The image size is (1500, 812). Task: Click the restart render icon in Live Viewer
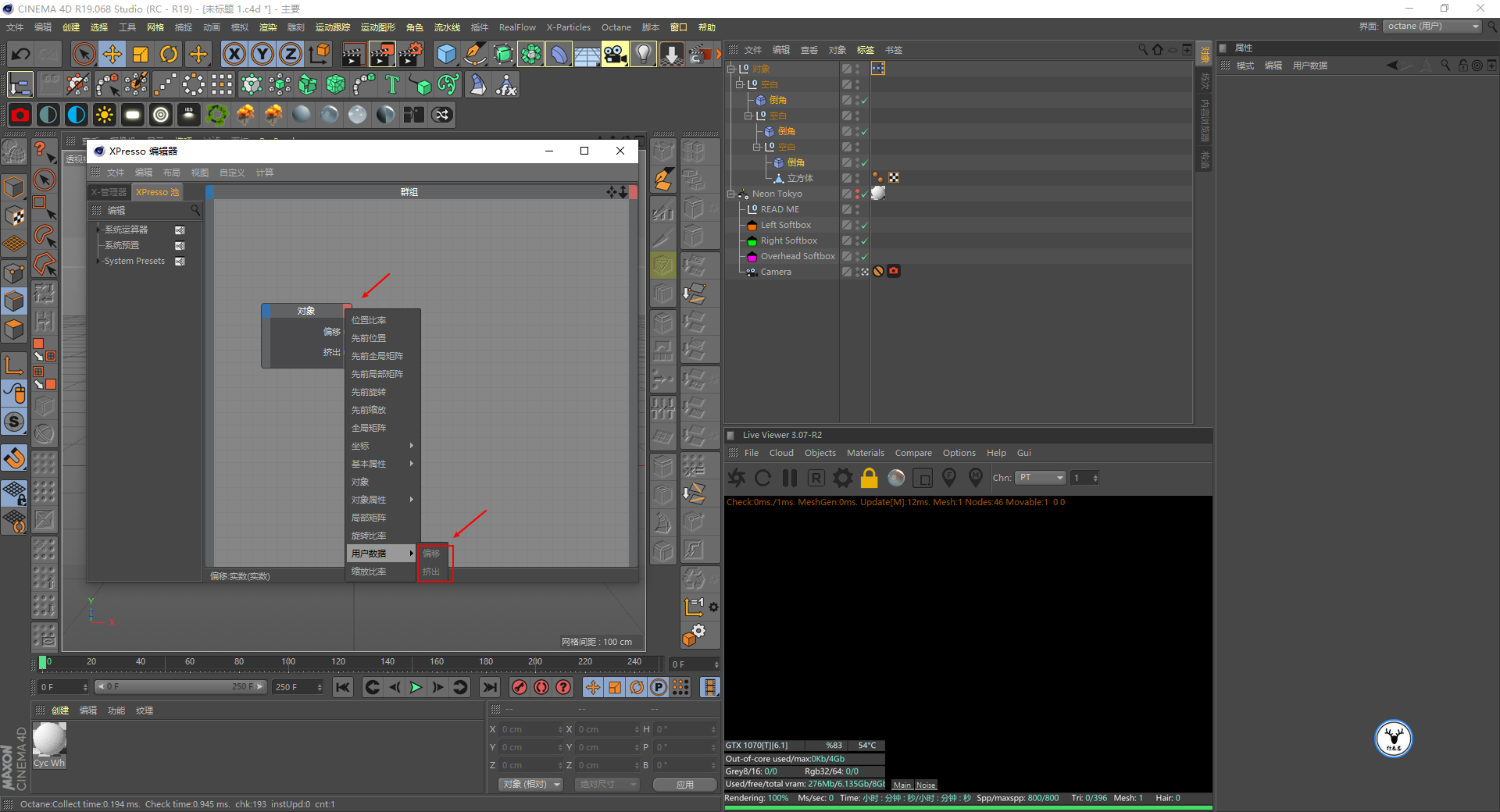pos(763,478)
